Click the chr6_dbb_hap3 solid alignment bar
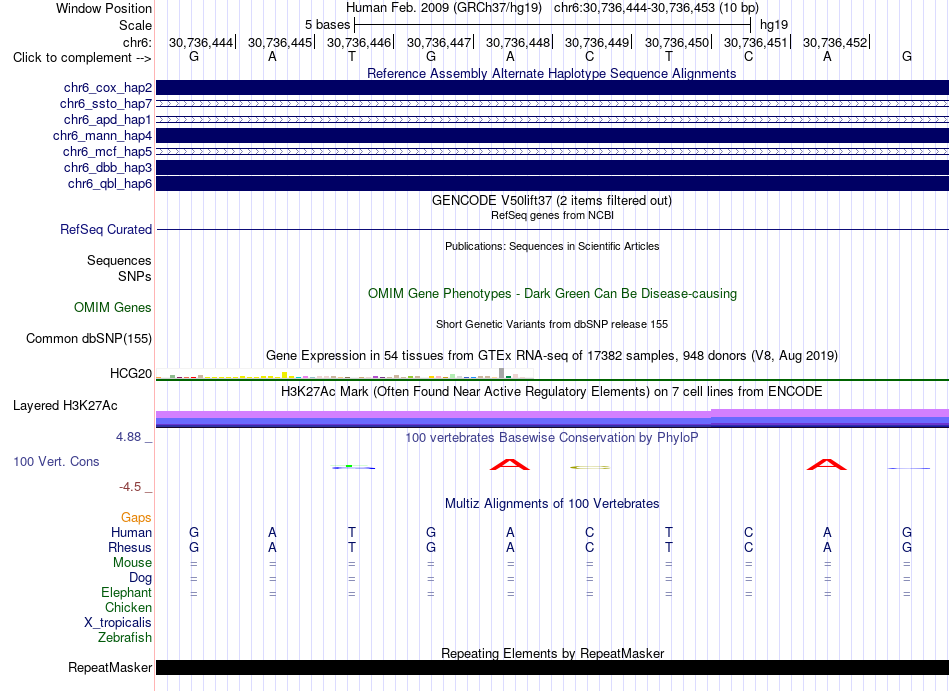950x691 pixels. [552, 167]
